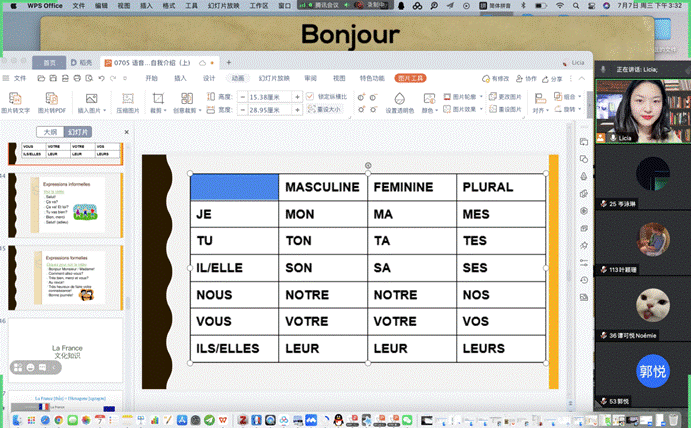Expand the 图片效果 dropdown
Image resolution: width=691 pixels, height=428 pixels.
click(x=461, y=109)
